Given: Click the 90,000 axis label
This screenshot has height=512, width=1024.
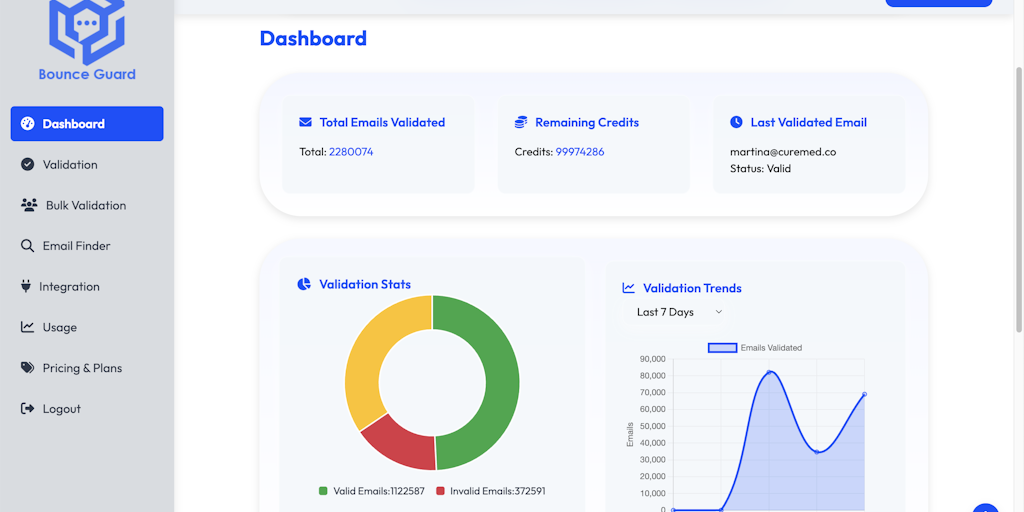Looking at the screenshot, I should (x=650, y=359).
